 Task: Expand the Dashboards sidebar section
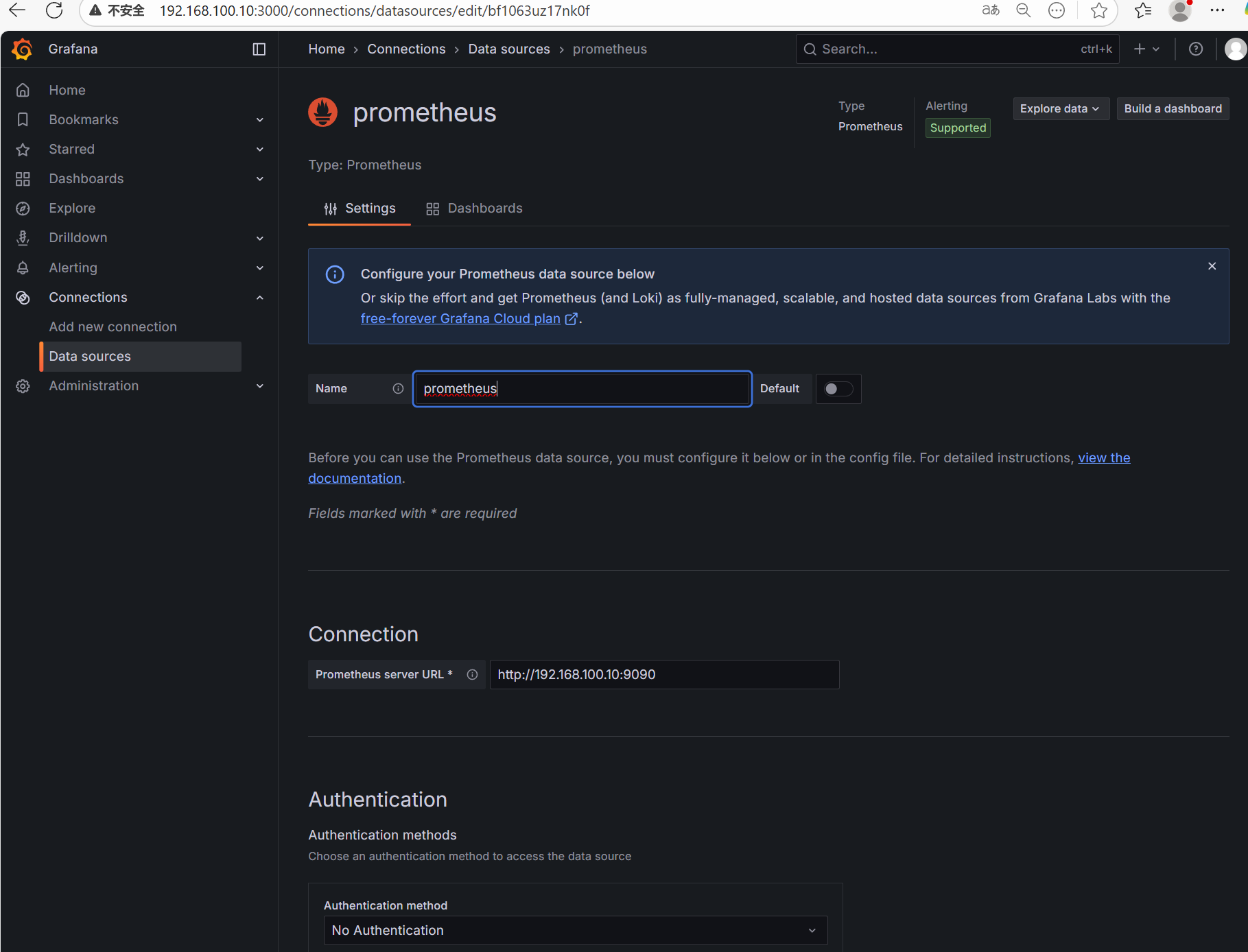(x=260, y=179)
